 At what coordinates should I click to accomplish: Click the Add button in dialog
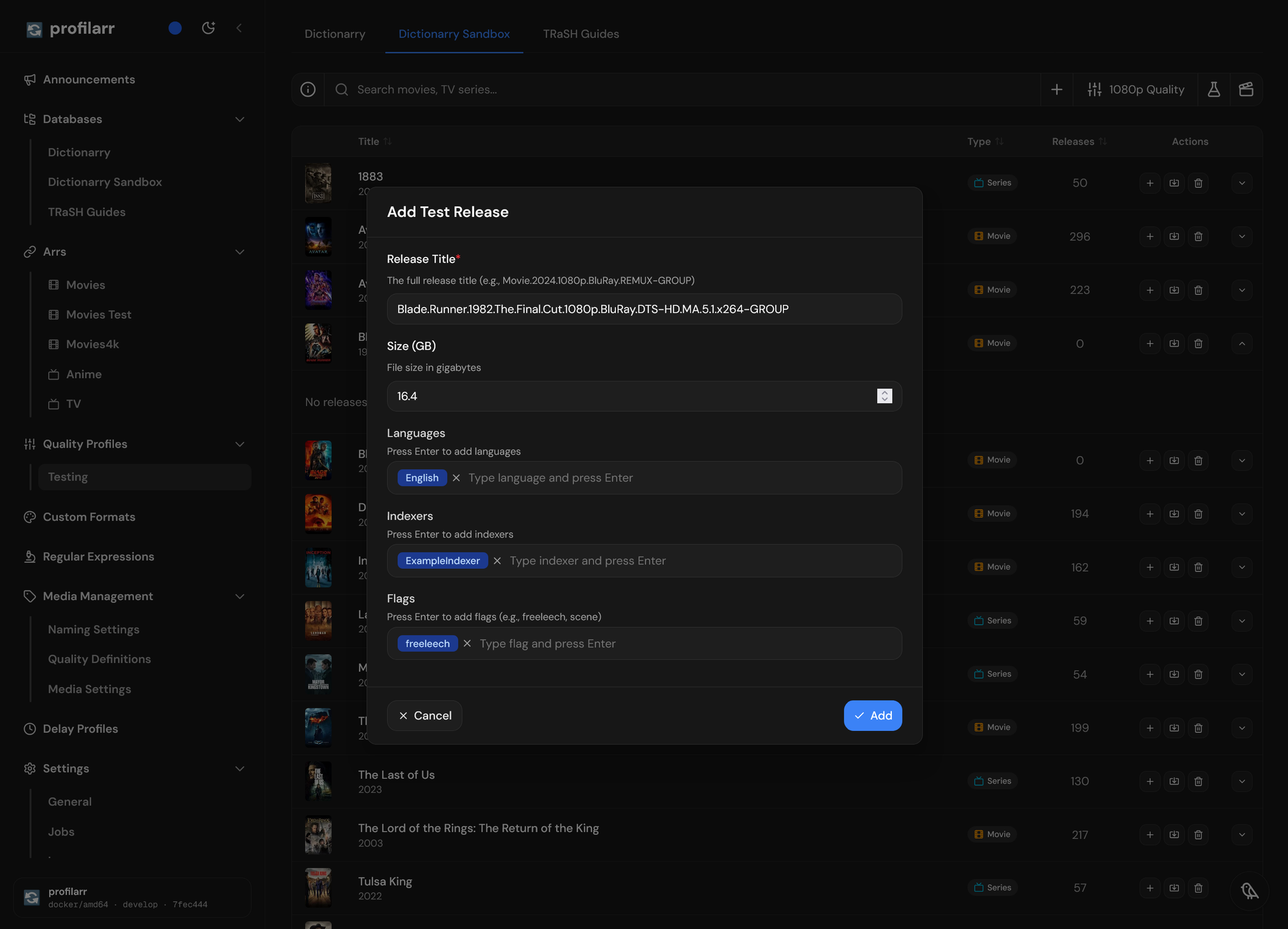coord(873,715)
